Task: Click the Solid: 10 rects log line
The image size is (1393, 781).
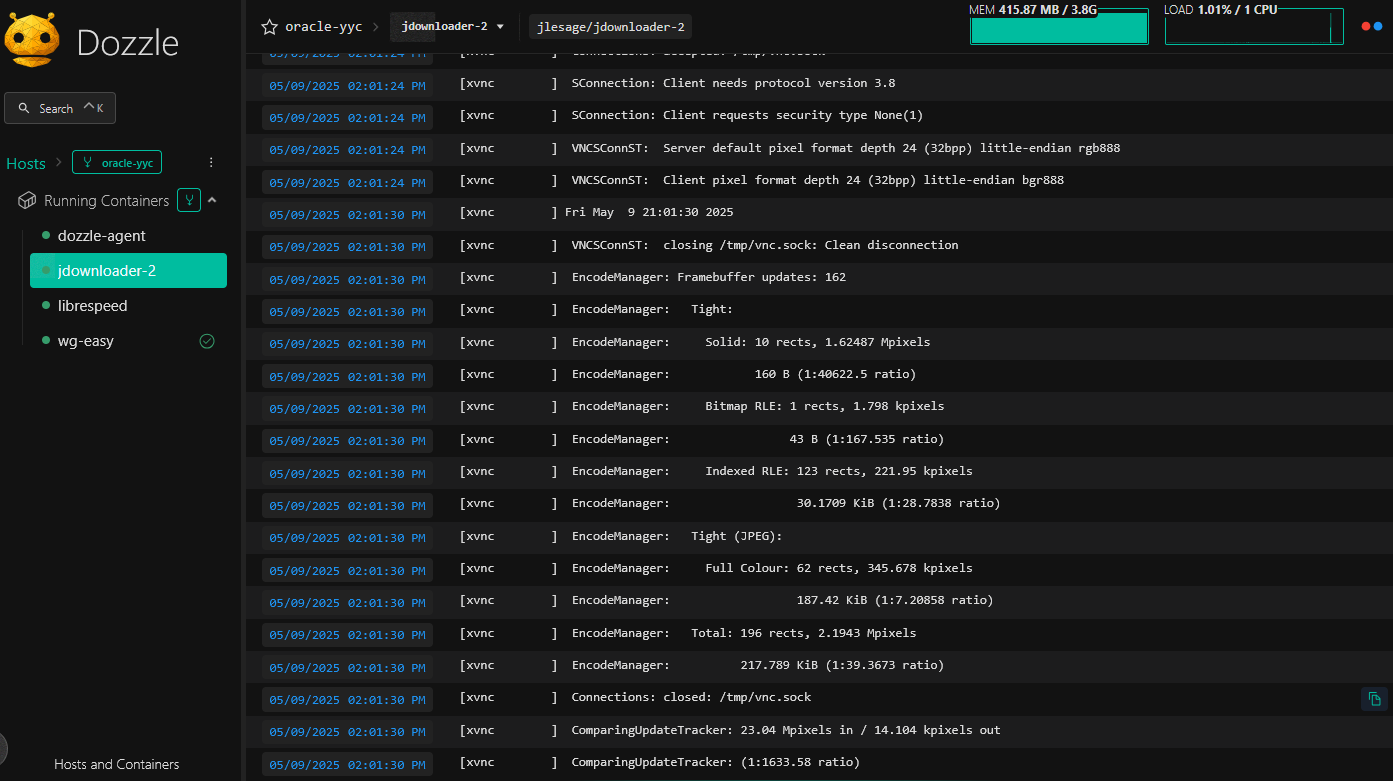Action: 819,342
